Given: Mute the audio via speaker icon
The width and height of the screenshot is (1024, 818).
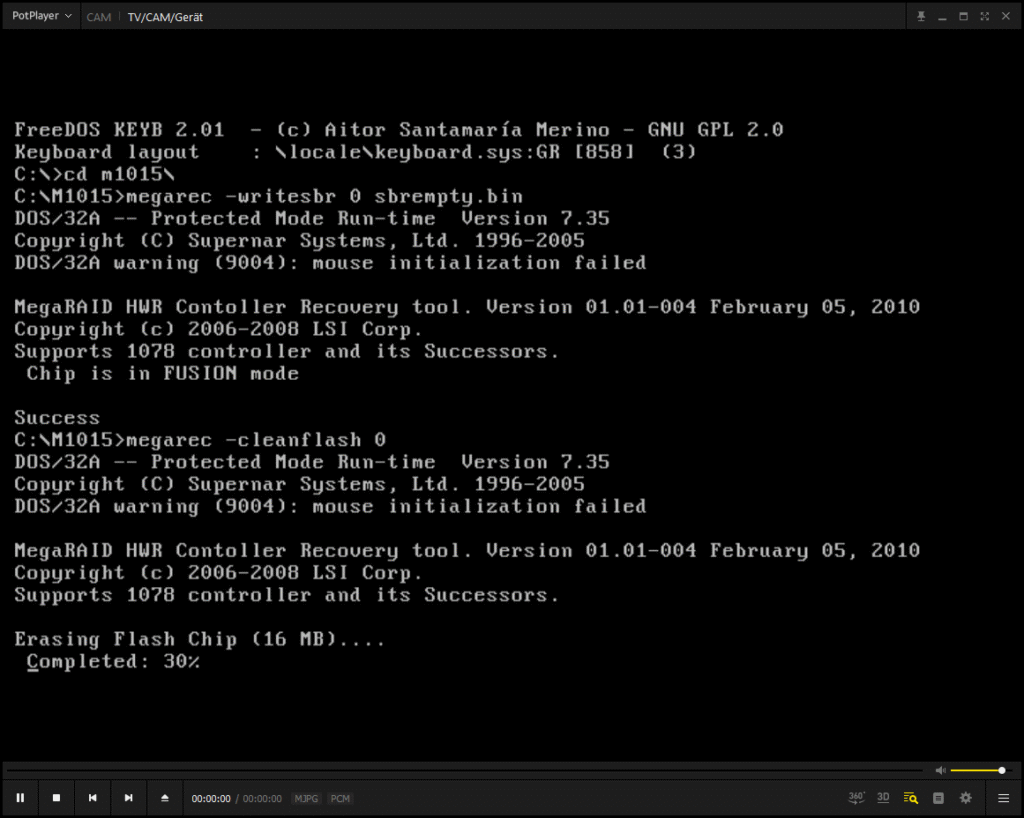Looking at the screenshot, I should click(x=940, y=770).
